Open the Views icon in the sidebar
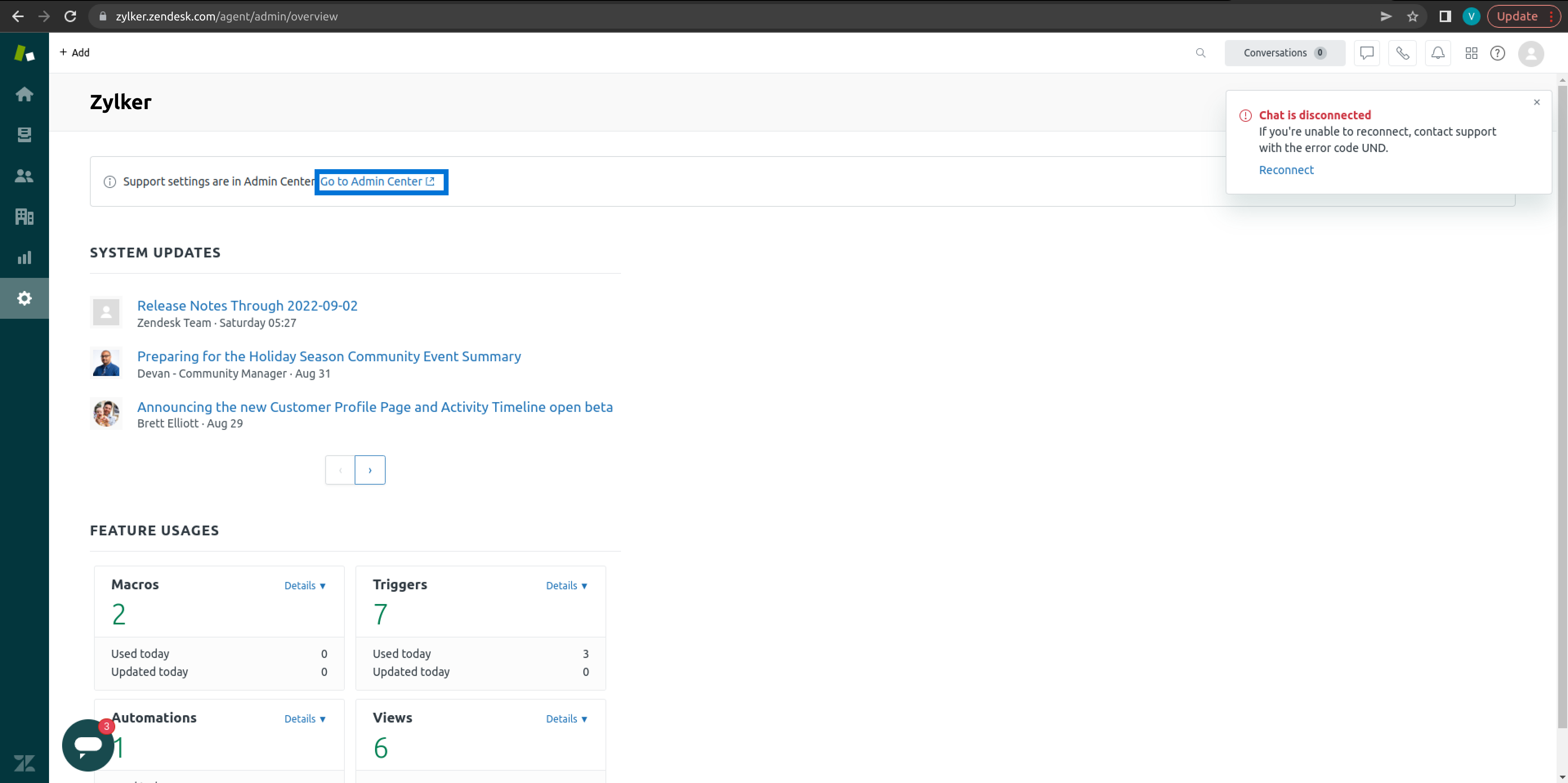 click(x=25, y=134)
